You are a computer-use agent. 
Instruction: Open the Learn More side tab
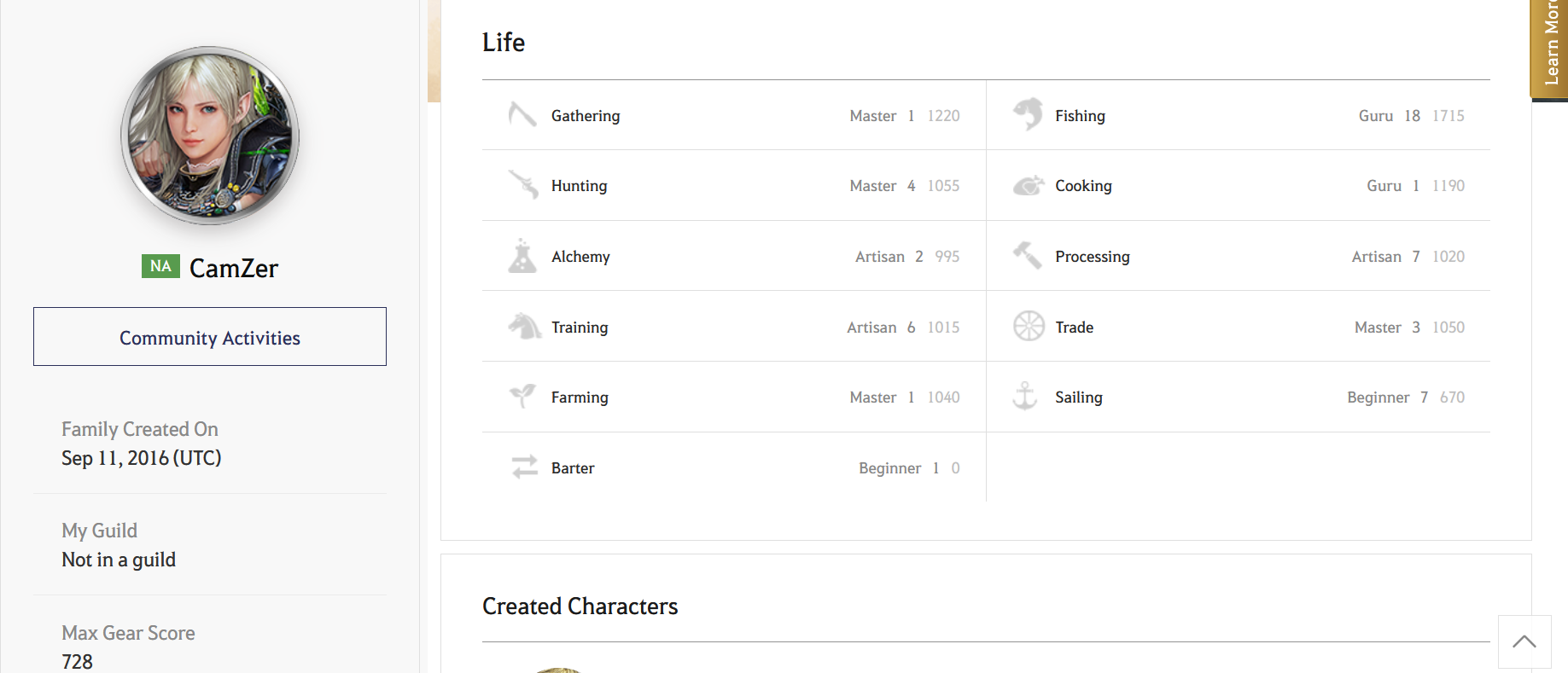click(x=1550, y=47)
